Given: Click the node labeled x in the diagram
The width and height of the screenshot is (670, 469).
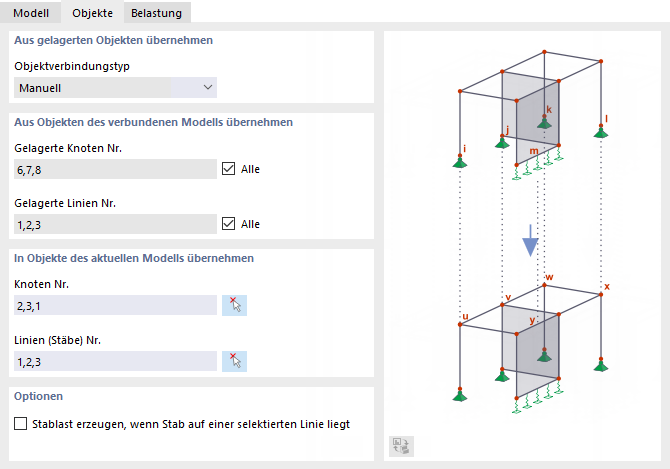Looking at the screenshot, I should (x=601, y=293).
